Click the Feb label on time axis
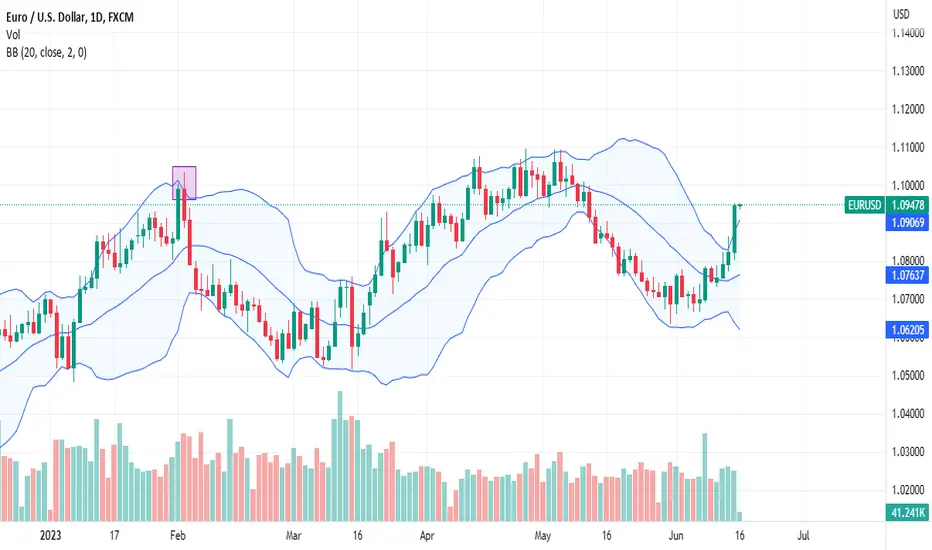This screenshot has width=932, height=550. coord(178,536)
